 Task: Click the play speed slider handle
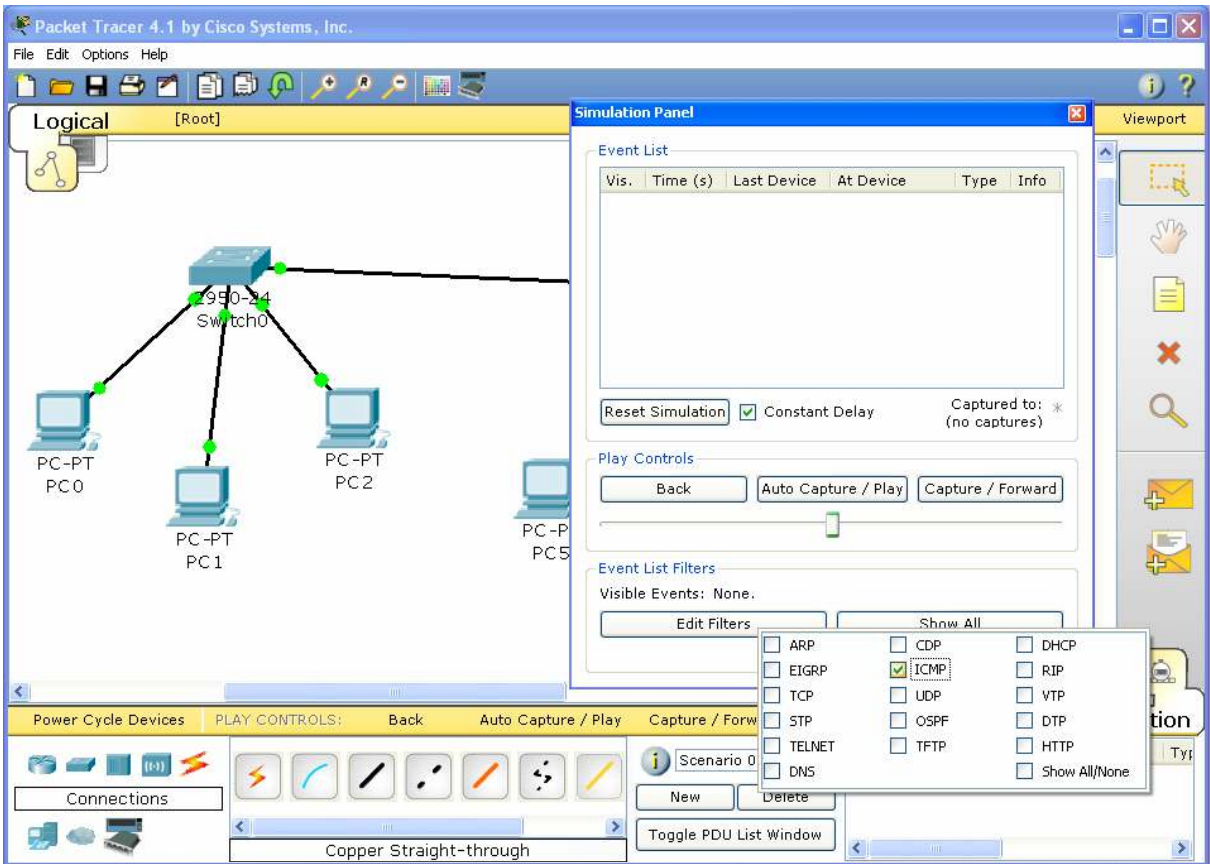[x=831, y=523]
